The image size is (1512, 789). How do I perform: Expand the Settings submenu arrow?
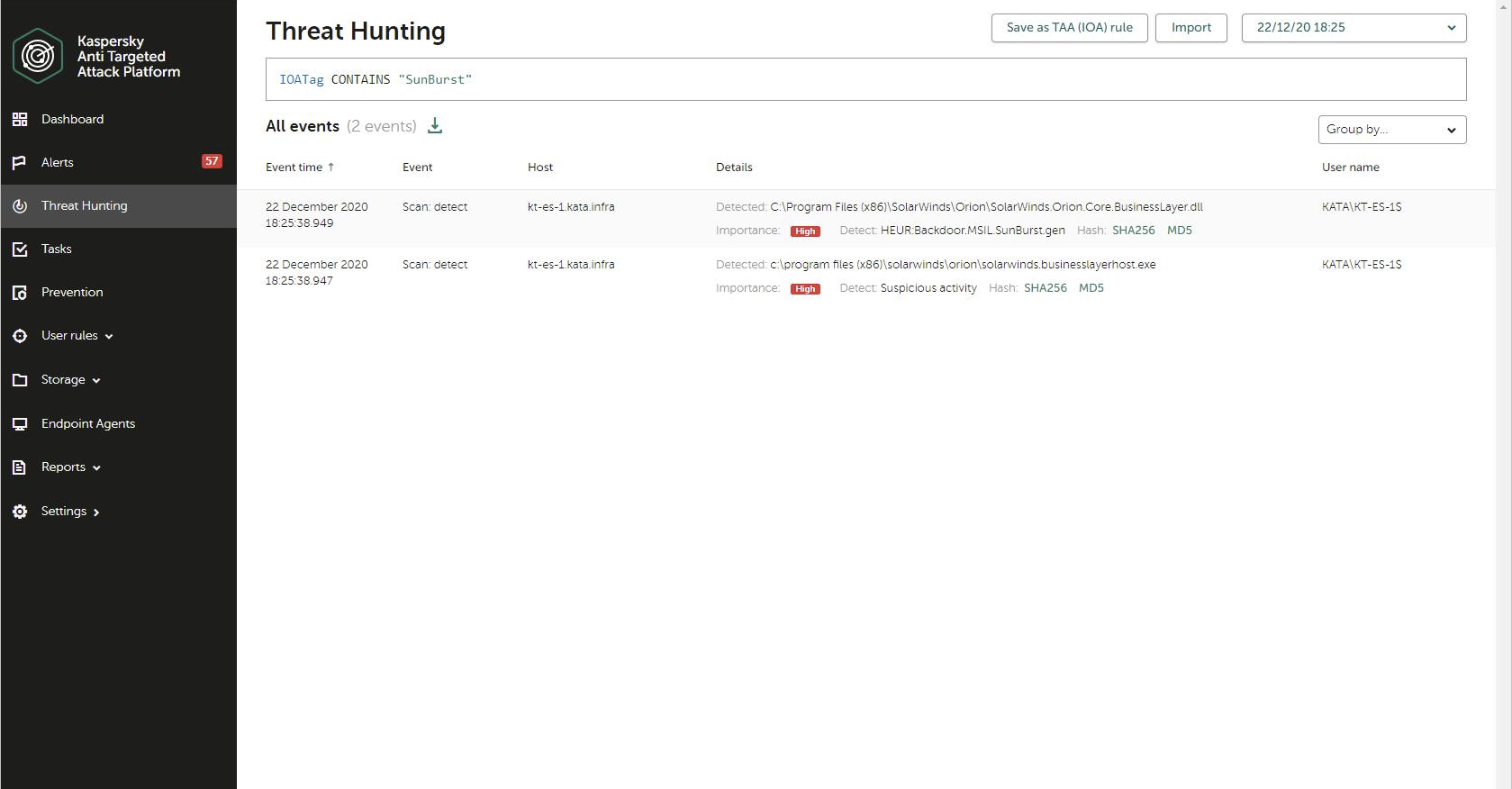pyautogui.click(x=96, y=512)
